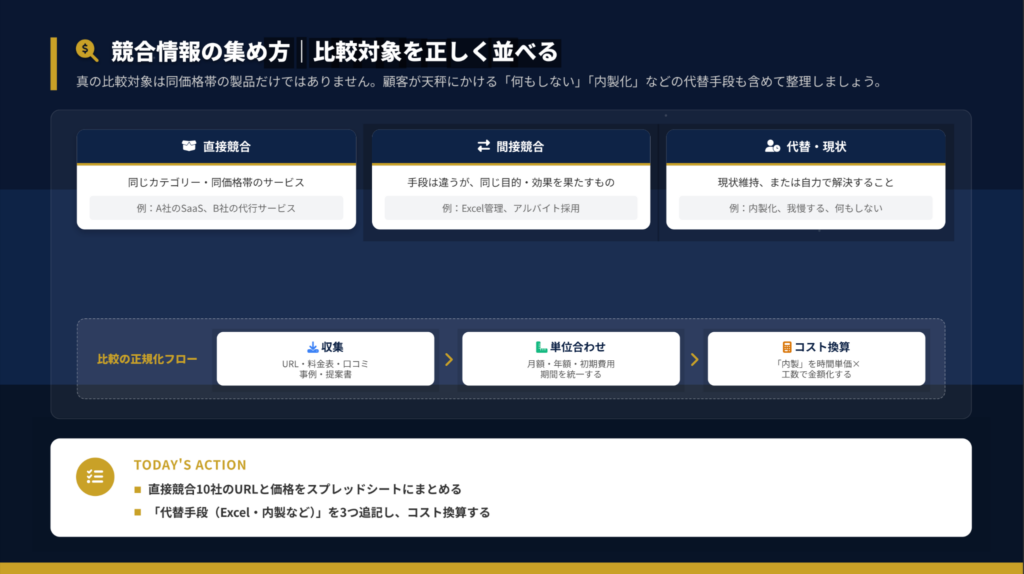Click the download icon next to 収集
Screen dimensions: 1024x574
click(x=312, y=347)
